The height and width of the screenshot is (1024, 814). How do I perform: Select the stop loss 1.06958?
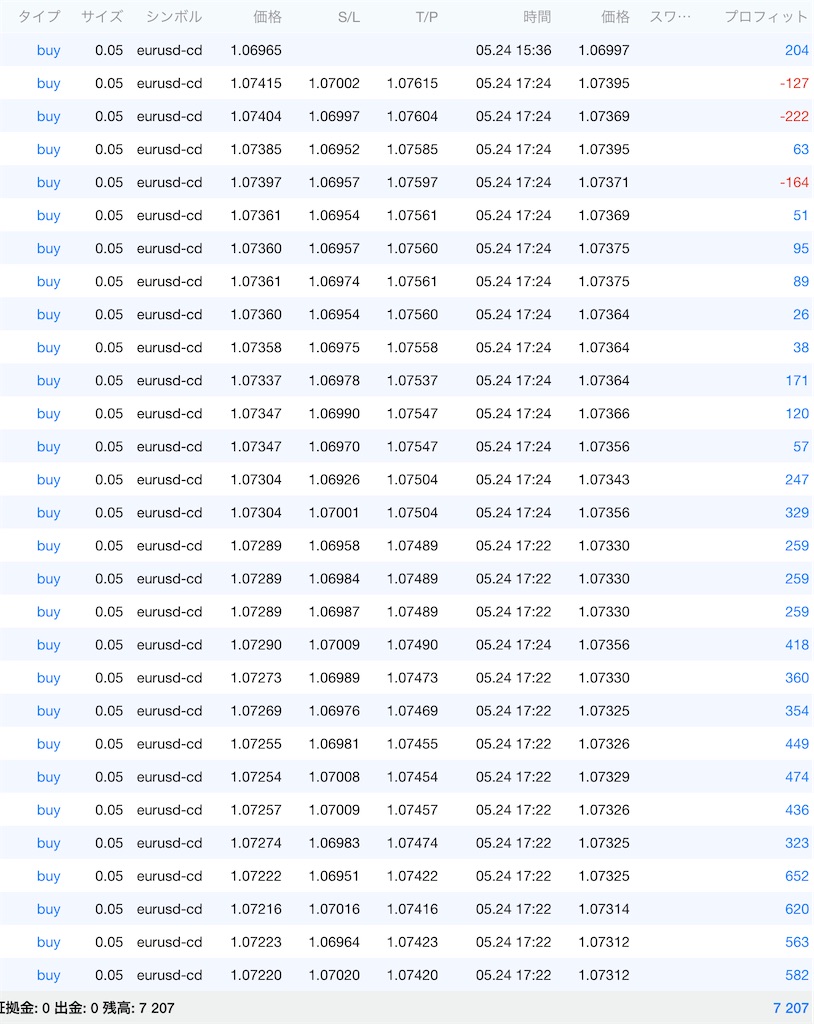(x=334, y=546)
